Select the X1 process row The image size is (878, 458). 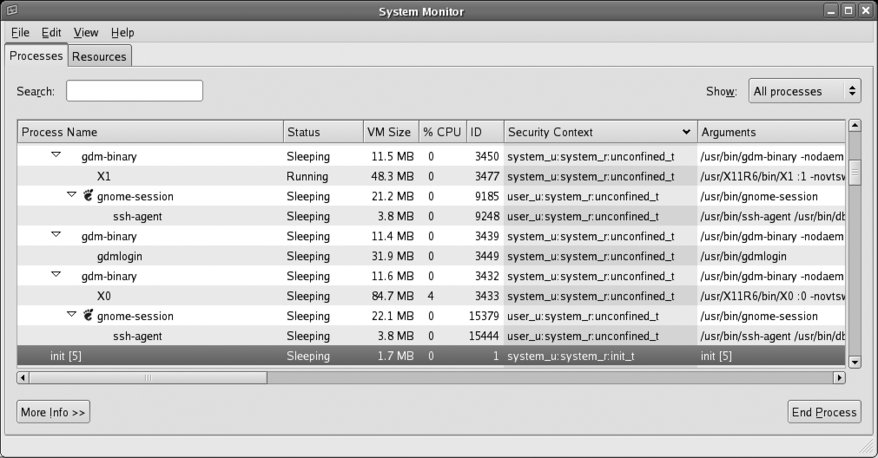431,176
